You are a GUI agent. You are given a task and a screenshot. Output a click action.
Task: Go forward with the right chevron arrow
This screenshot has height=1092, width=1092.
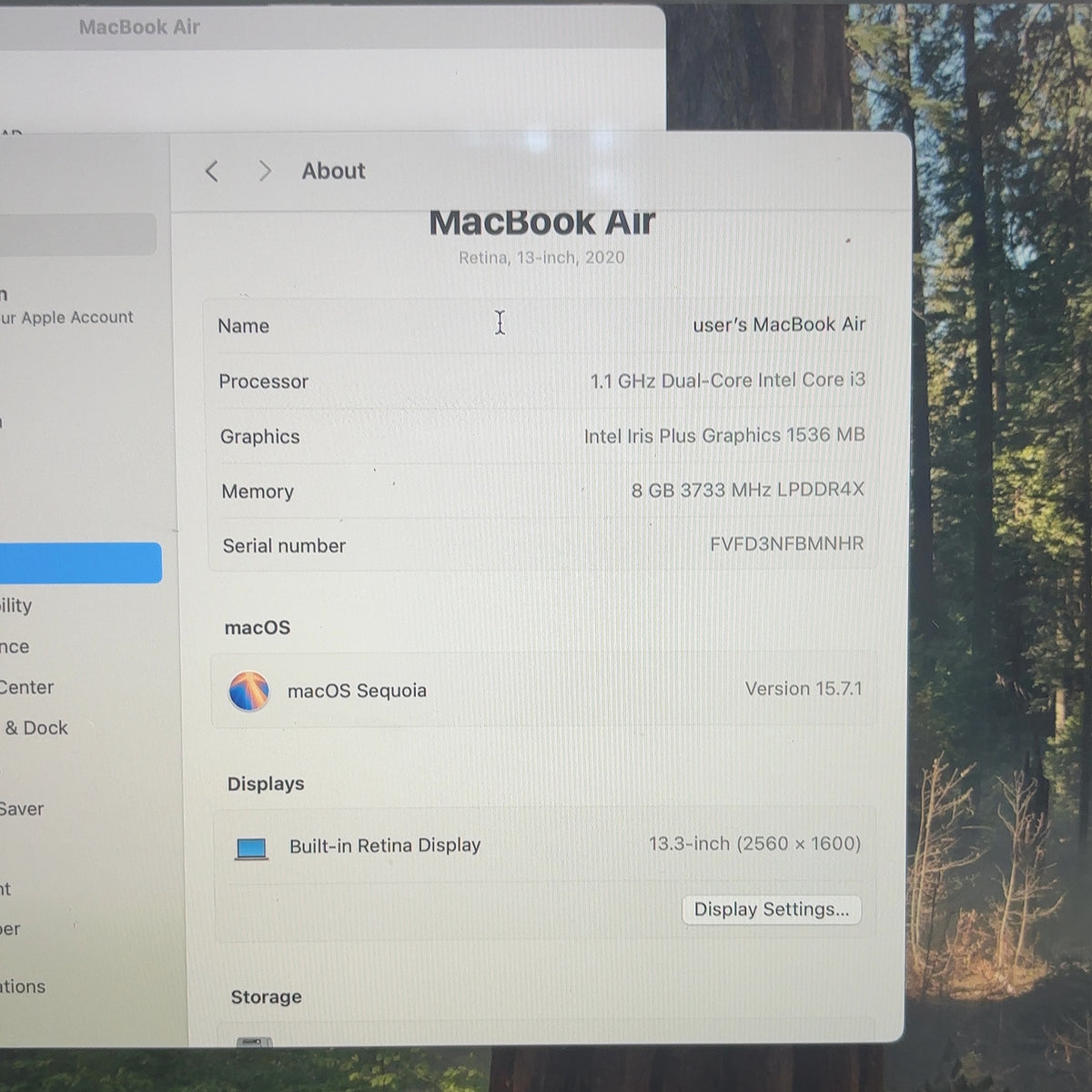[x=265, y=171]
